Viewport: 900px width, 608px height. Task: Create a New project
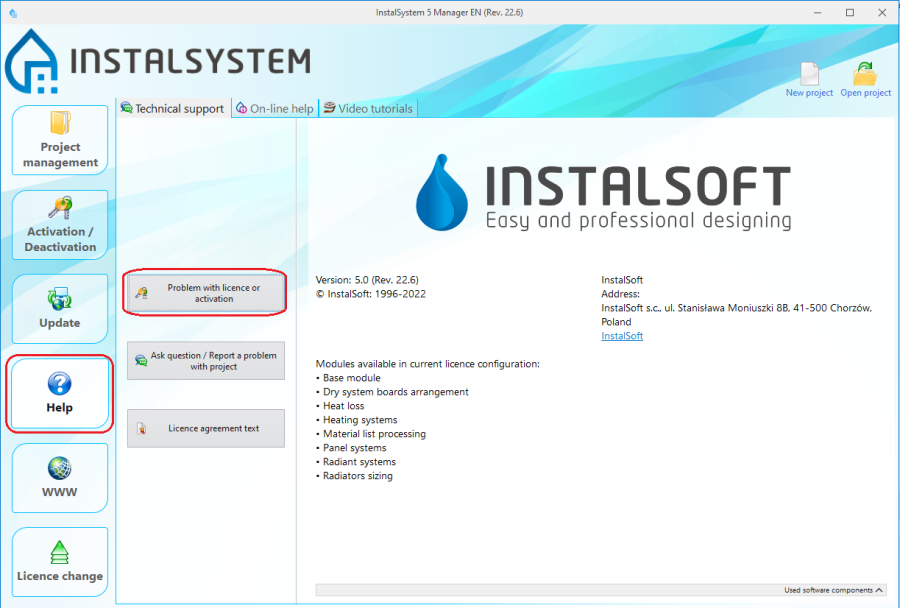pos(809,80)
